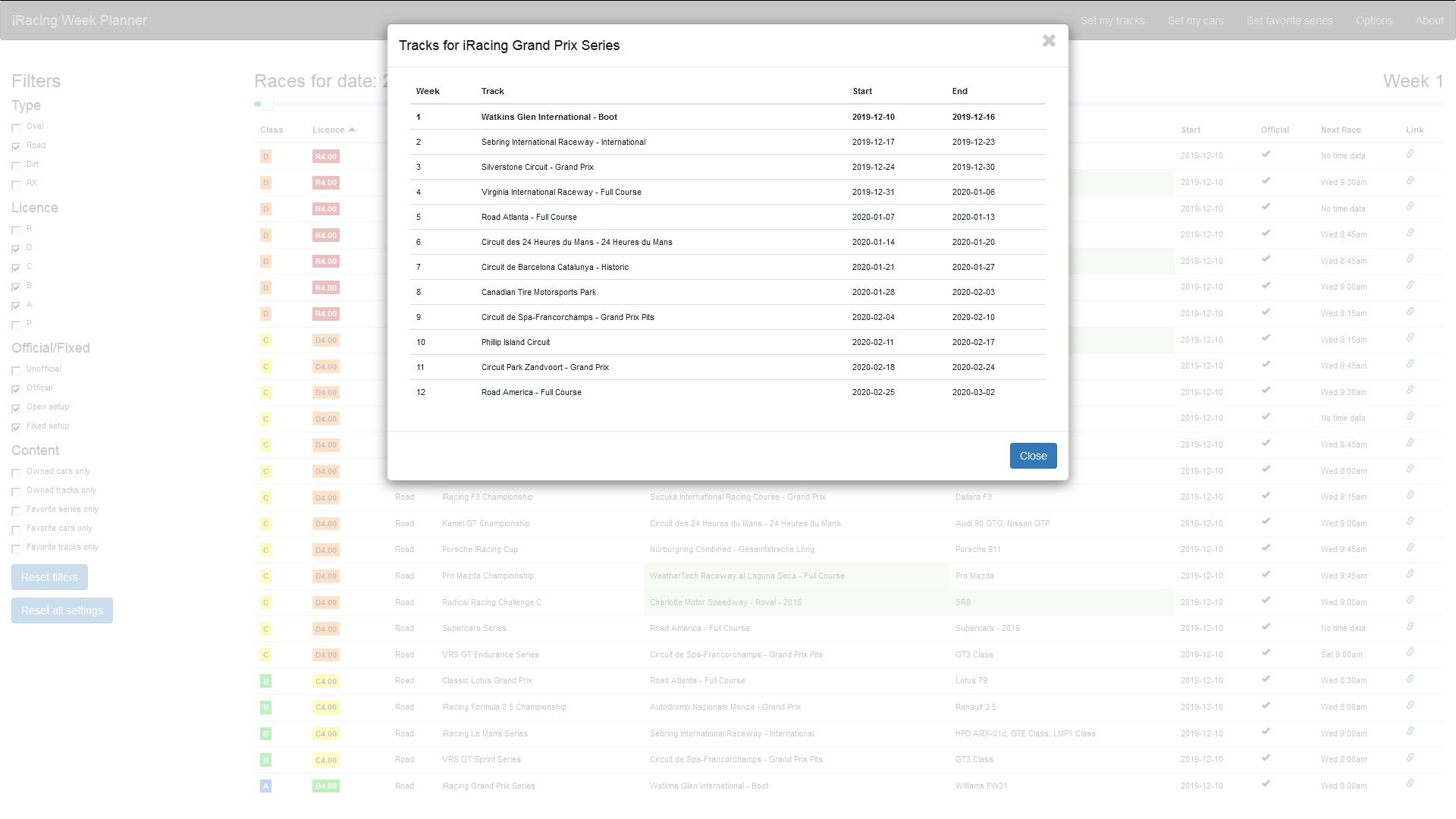Click official checkmark icon for Porsche iRacing Cup
The width and height of the screenshot is (1456, 819).
pyautogui.click(x=1266, y=548)
